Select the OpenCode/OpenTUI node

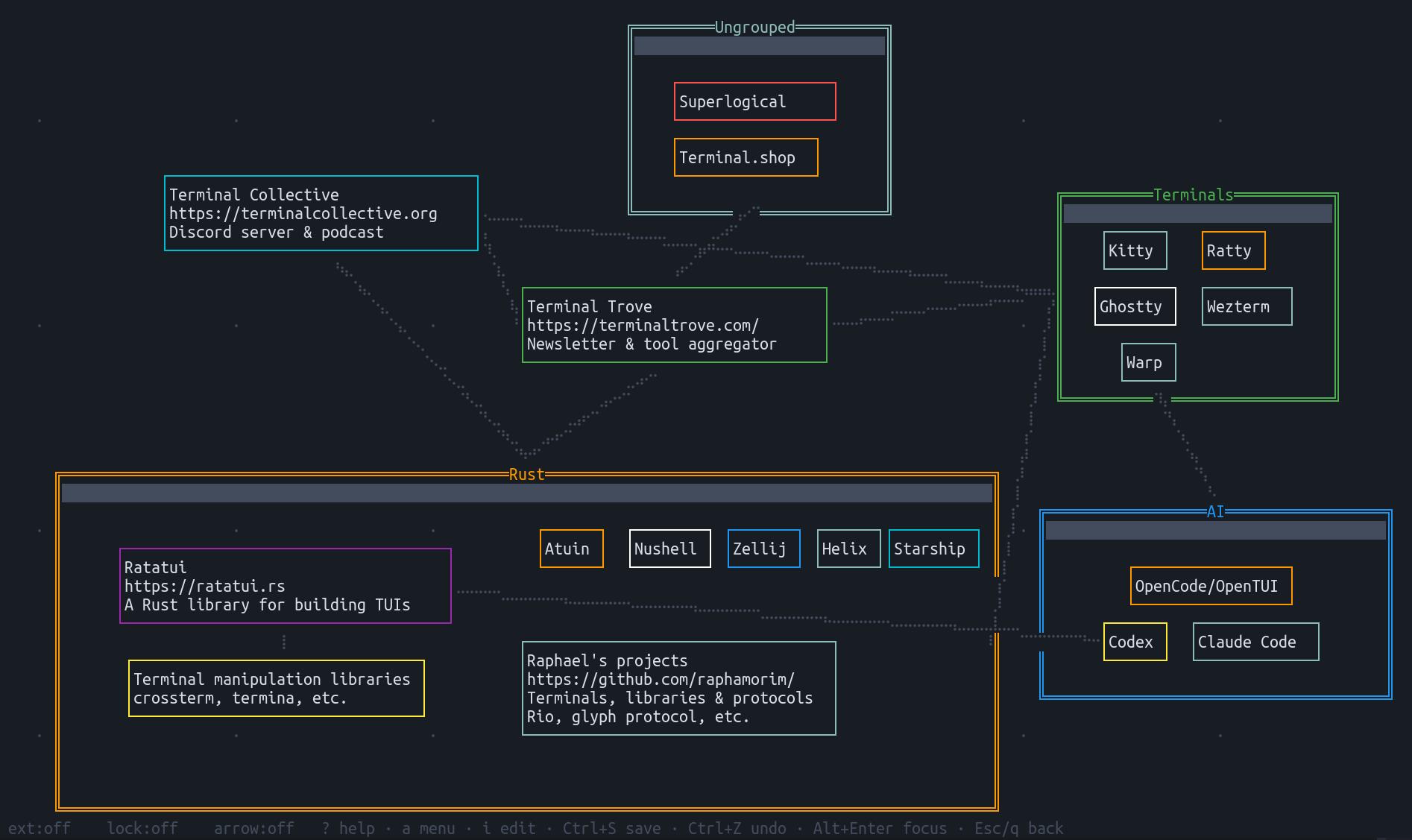[x=1211, y=586]
